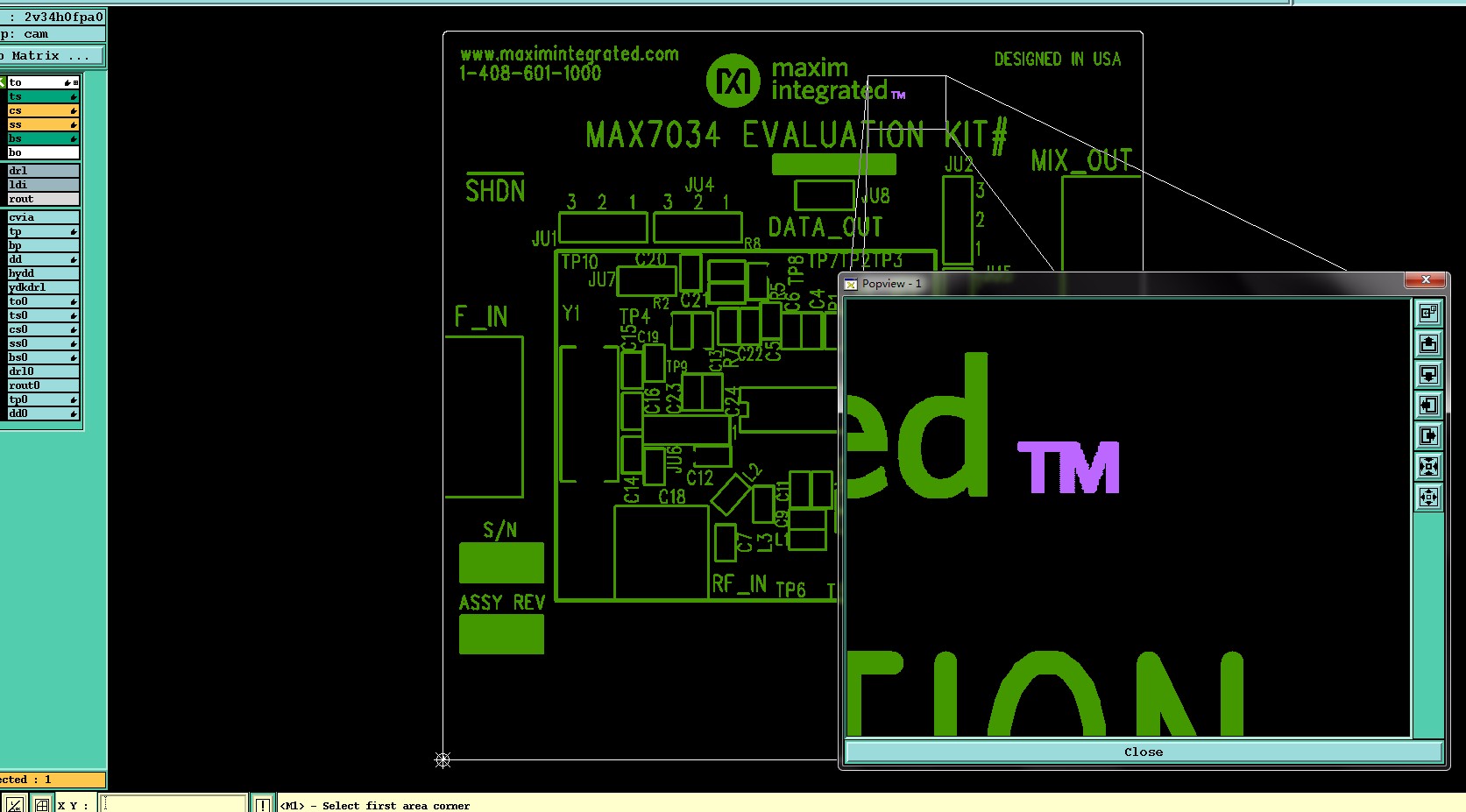
Task: Select the 'rout0' layer row
Action: [x=43, y=385]
